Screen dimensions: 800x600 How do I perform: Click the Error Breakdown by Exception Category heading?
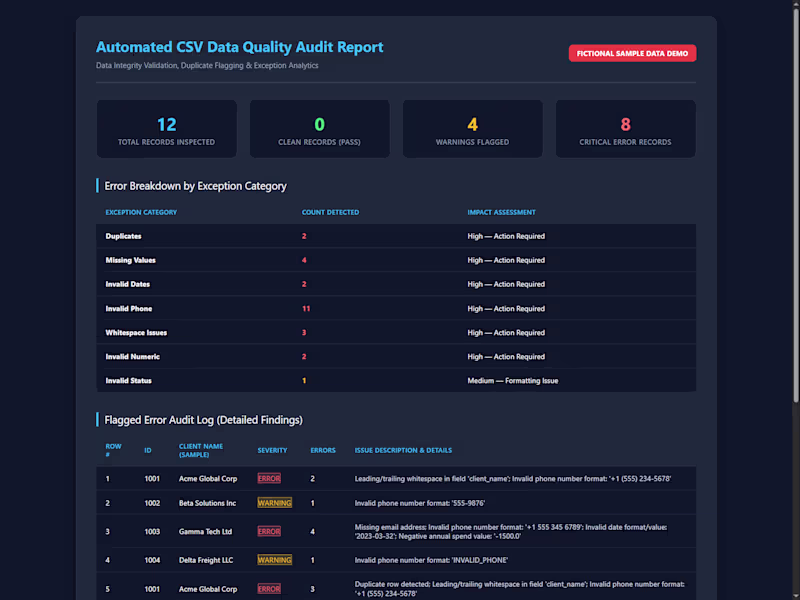point(195,186)
